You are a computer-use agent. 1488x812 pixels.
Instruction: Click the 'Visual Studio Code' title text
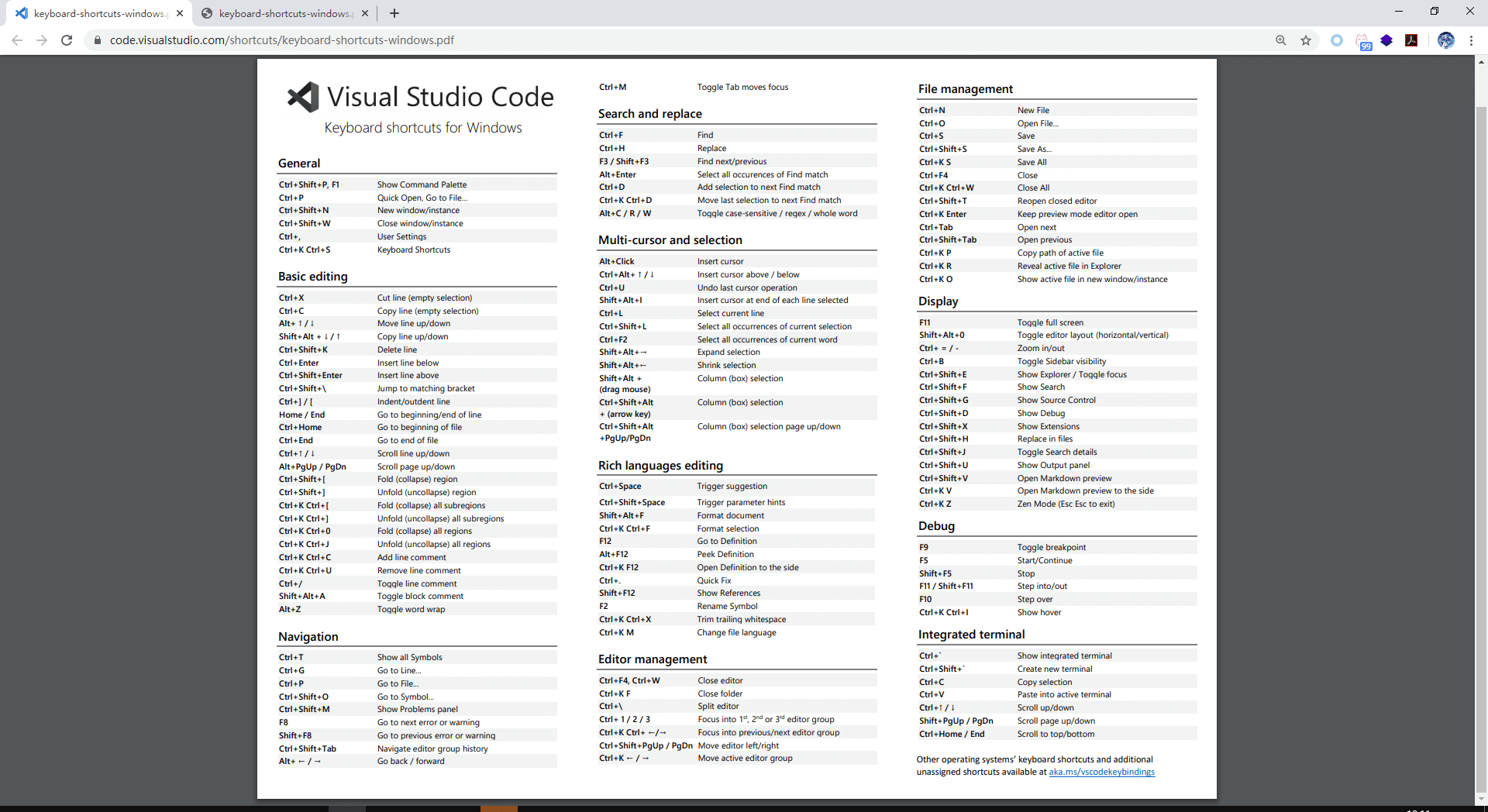click(440, 97)
